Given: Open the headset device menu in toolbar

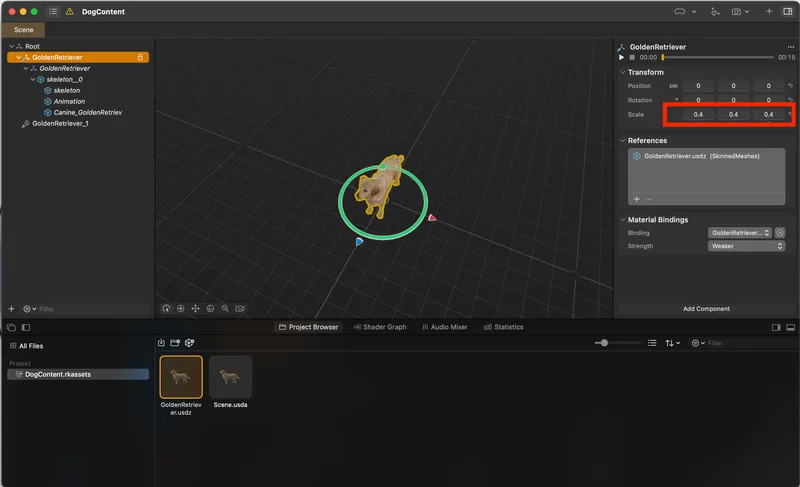Looking at the screenshot, I should (685, 11).
